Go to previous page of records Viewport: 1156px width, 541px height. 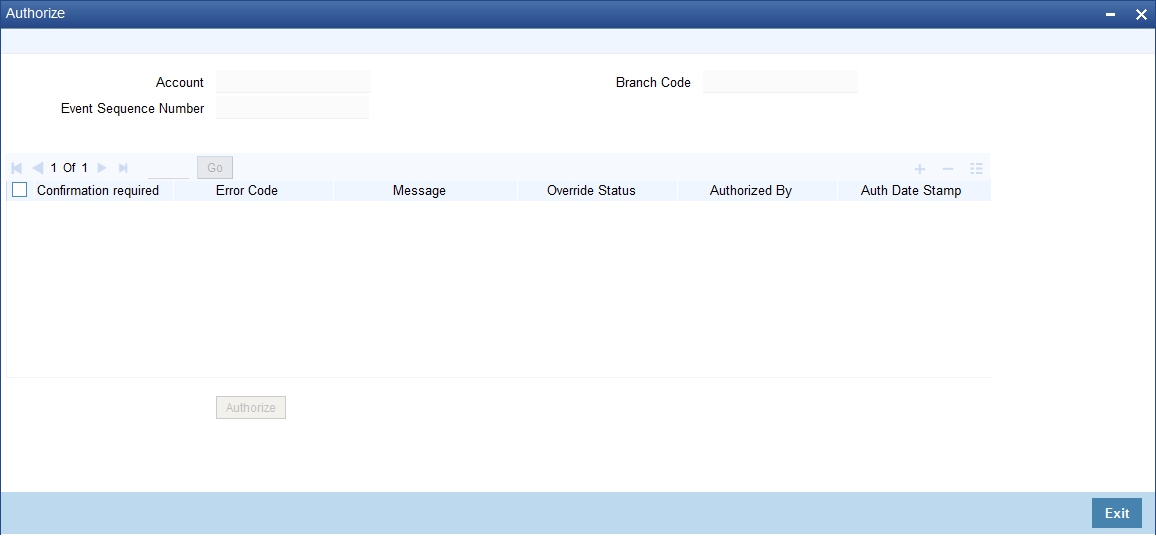[x=38, y=168]
